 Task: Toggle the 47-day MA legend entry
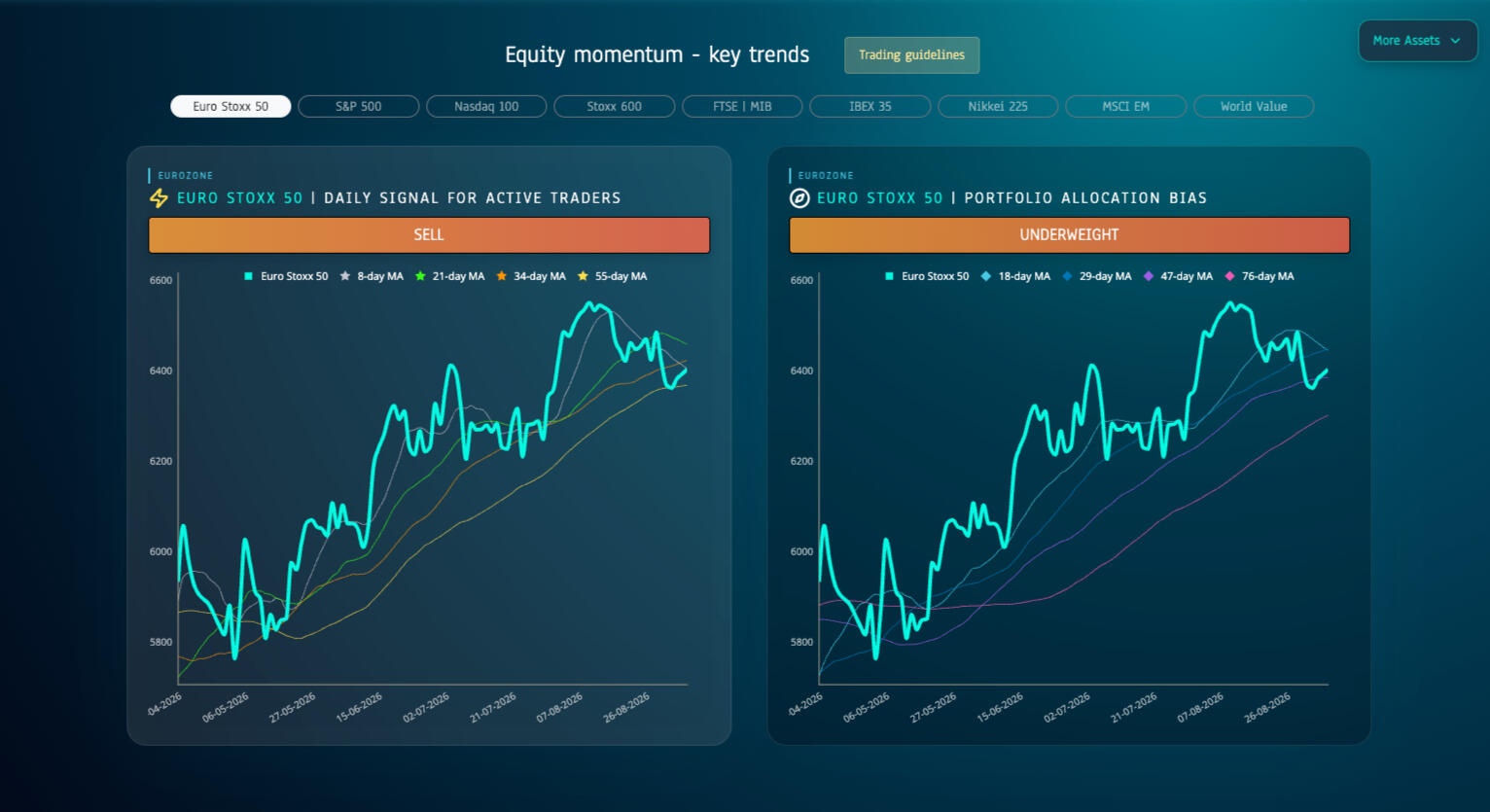[x=1178, y=276]
